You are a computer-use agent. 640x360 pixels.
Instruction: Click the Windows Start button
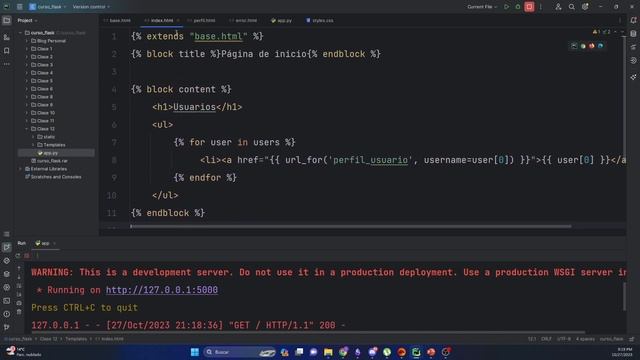195,352
